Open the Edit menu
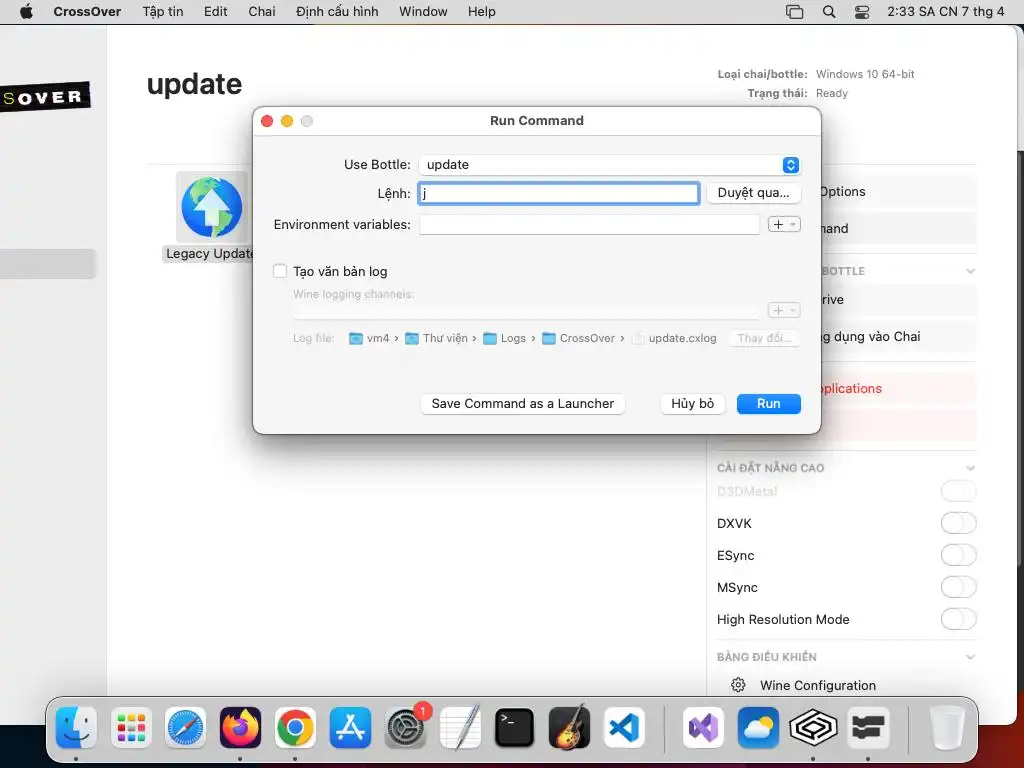 (216, 12)
